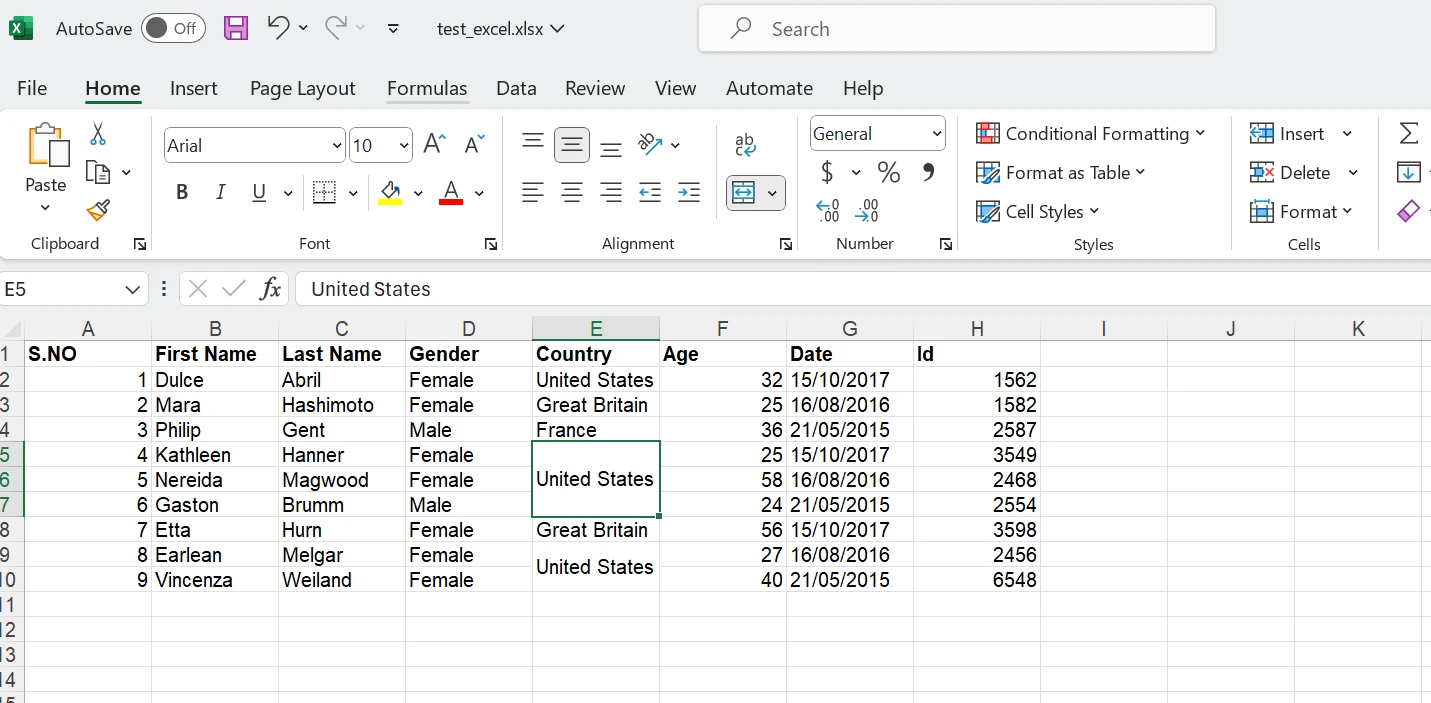Click the Cell Styles button
Viewport: 1431px width, 703px height.
coord(1037,212)
